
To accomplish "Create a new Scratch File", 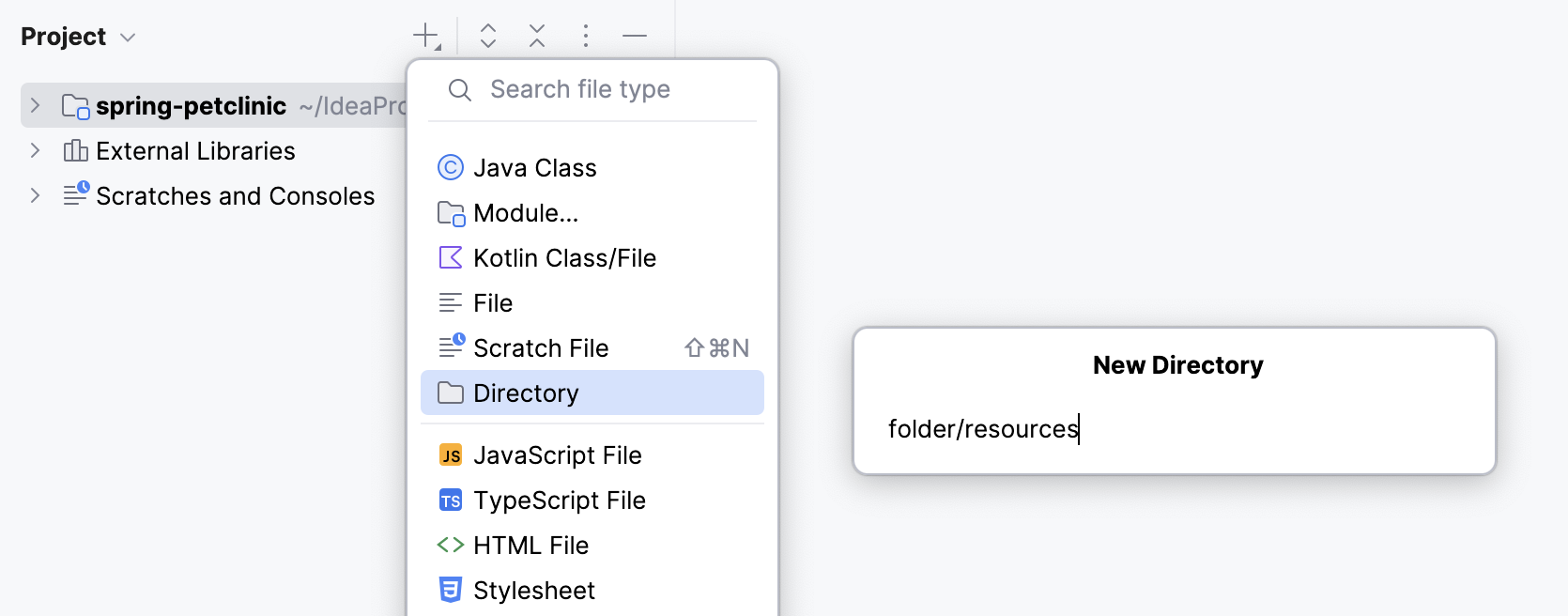I will click(541, 348).
